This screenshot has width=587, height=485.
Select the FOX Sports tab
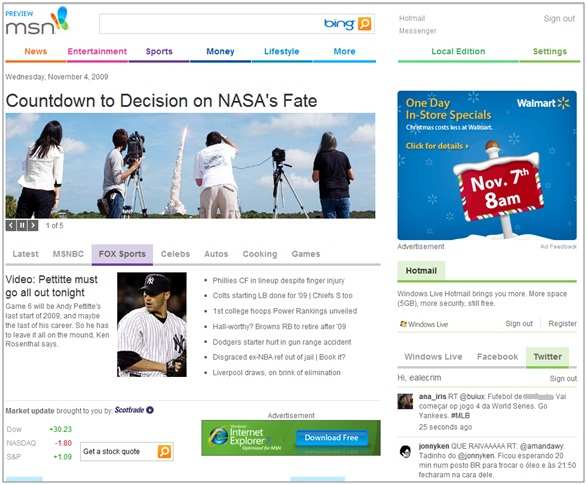[x=122, y=254]
